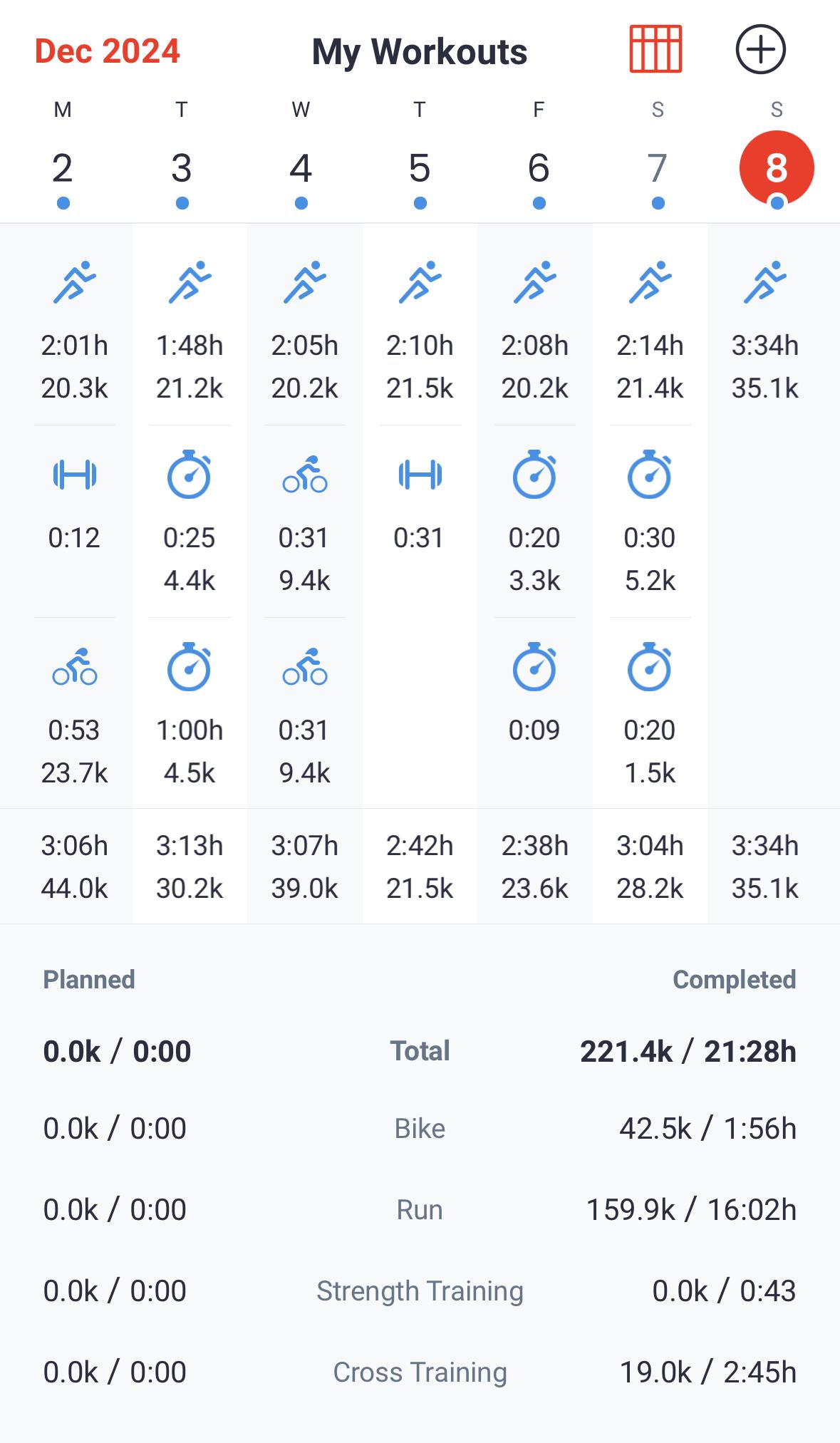
Task: Switch to Saturday 7 in week strip
Action: coord(657,169)
